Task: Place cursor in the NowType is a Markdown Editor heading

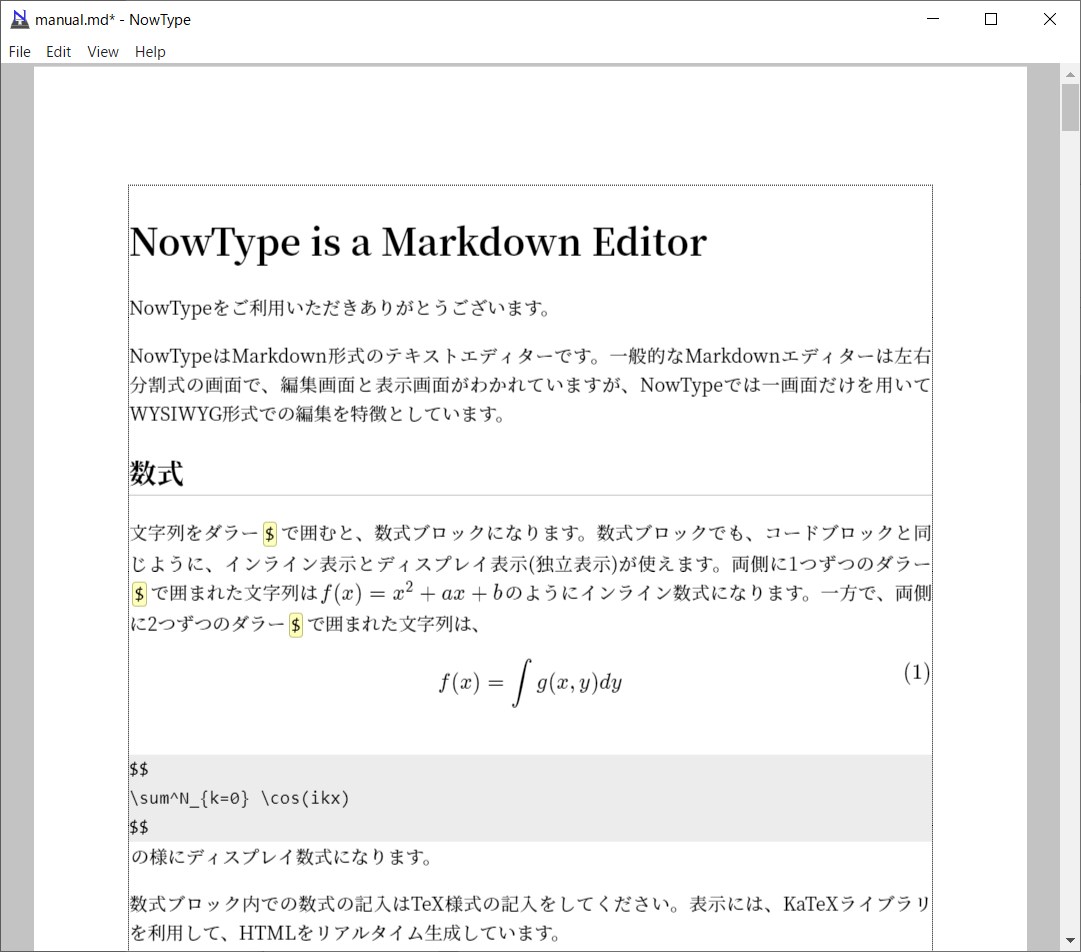Action: pyautogui.click(x=417, y=241)
